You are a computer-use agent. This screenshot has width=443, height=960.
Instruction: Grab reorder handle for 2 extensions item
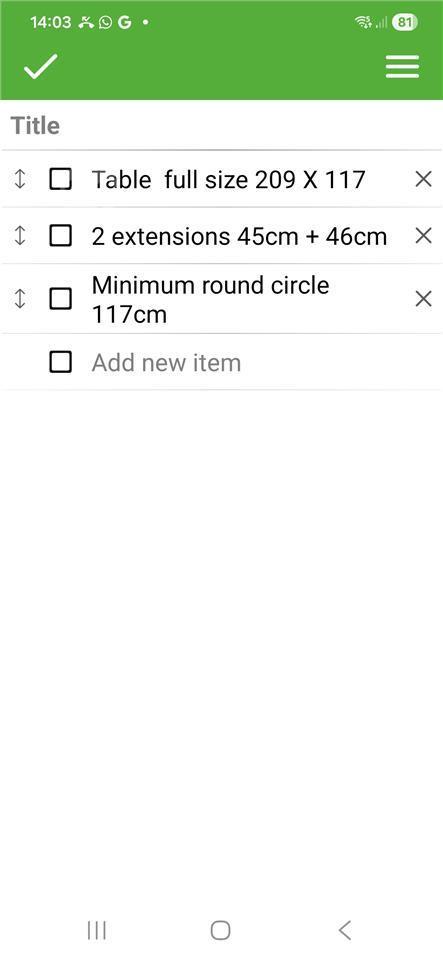coord(20,236)
